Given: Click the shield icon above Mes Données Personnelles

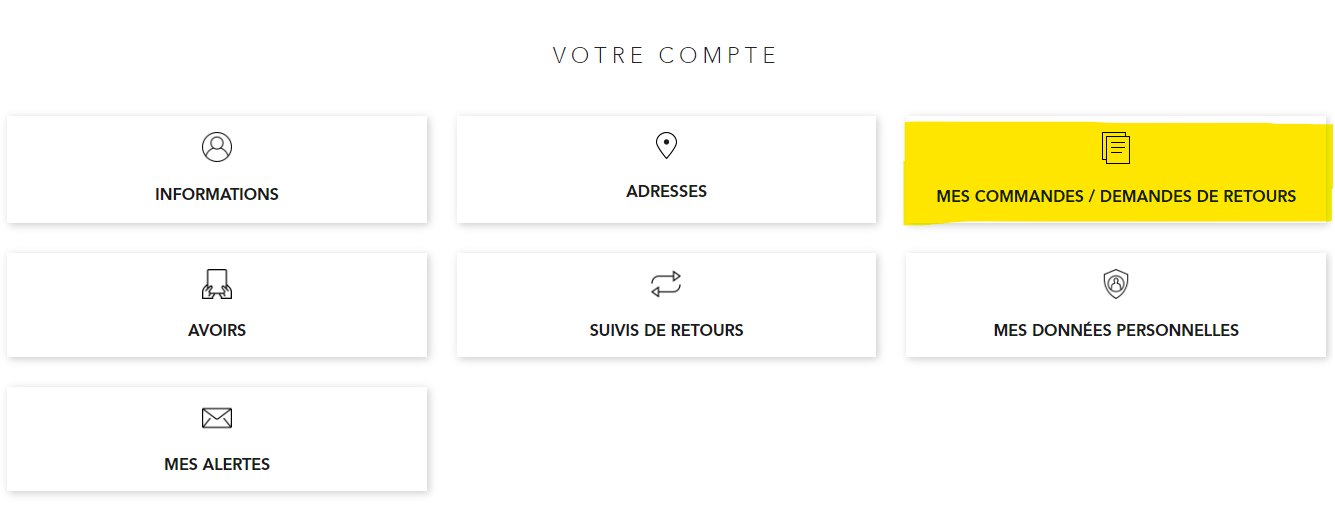Looking at the screenshot, I should (1116, 284).
